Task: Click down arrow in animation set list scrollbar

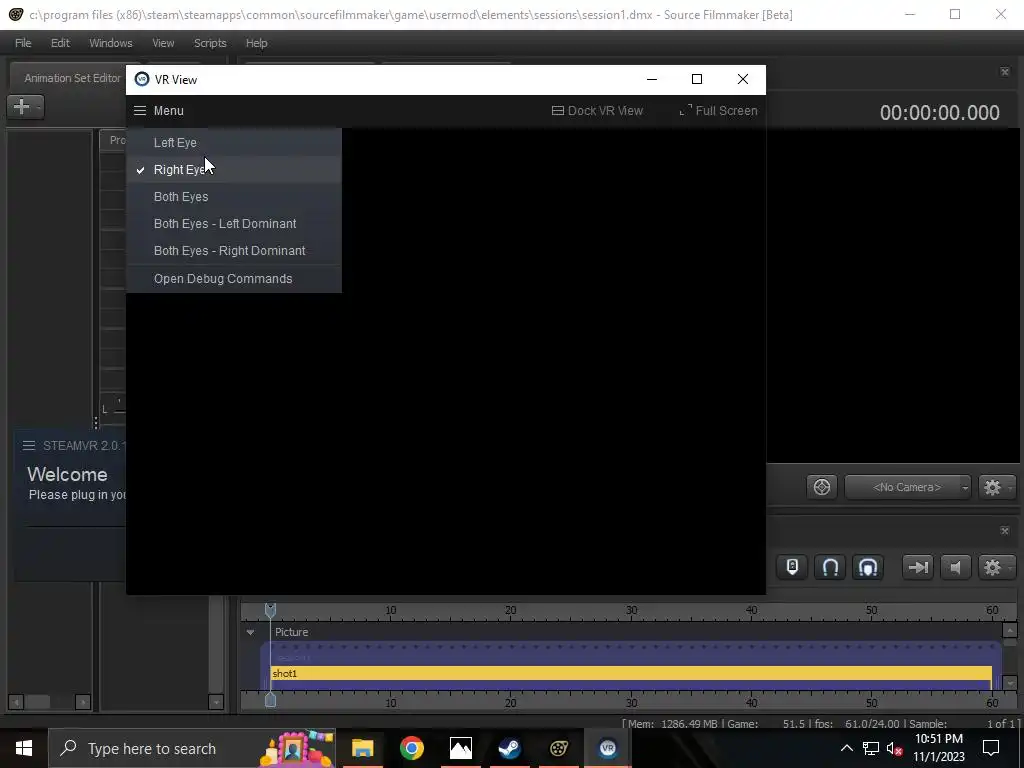Action: point(216,702)
